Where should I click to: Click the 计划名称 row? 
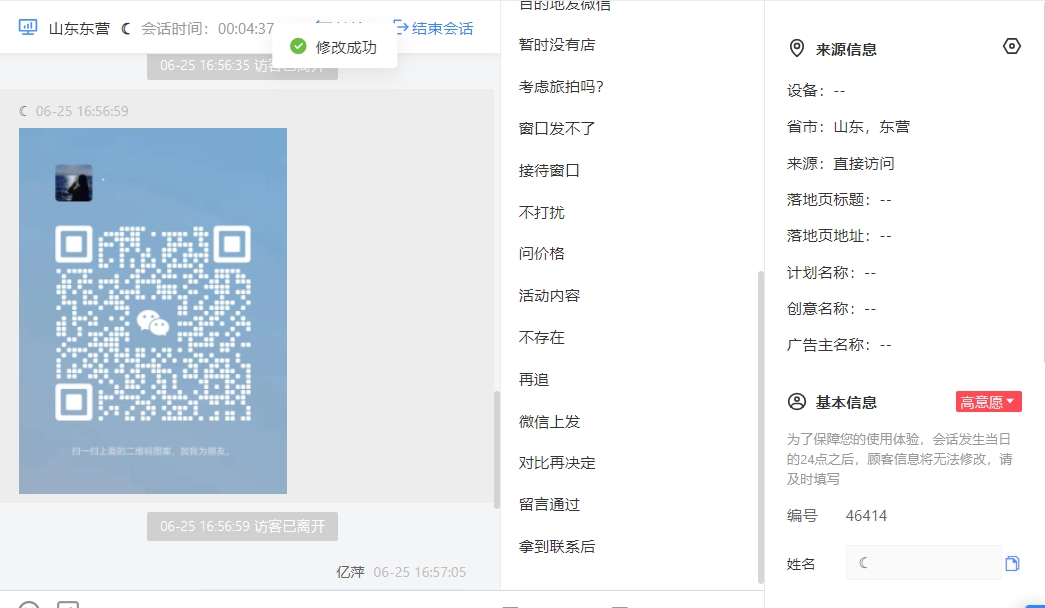click(831, 273)
